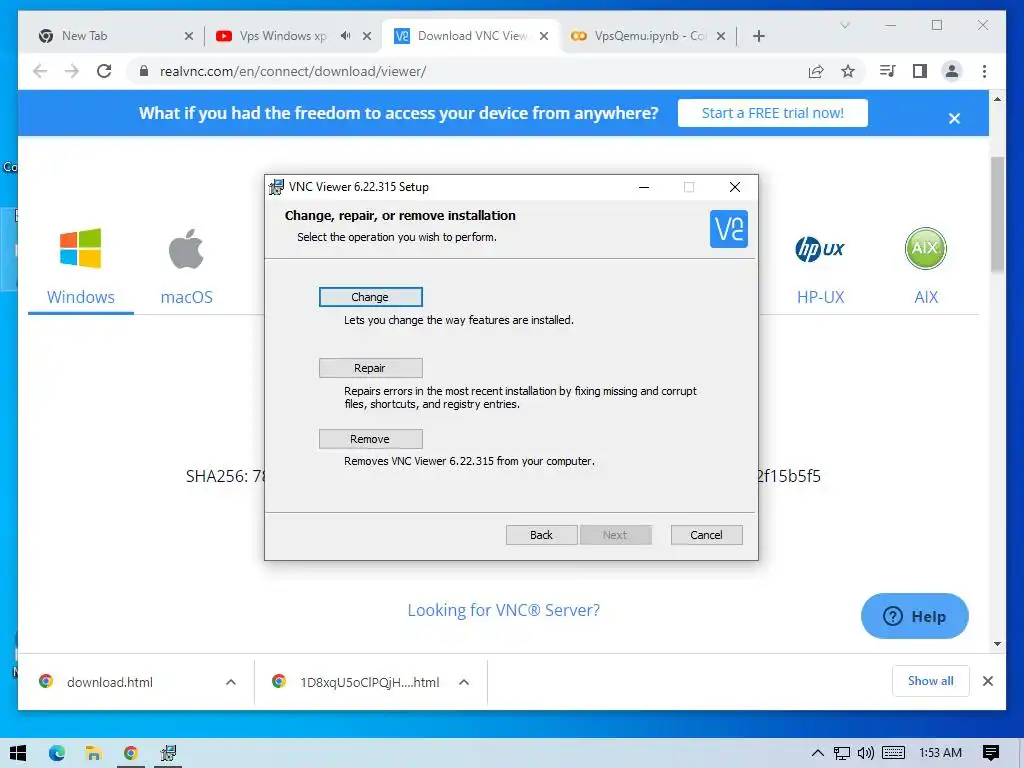Select the macOS Apple icon

pos(186,249)
